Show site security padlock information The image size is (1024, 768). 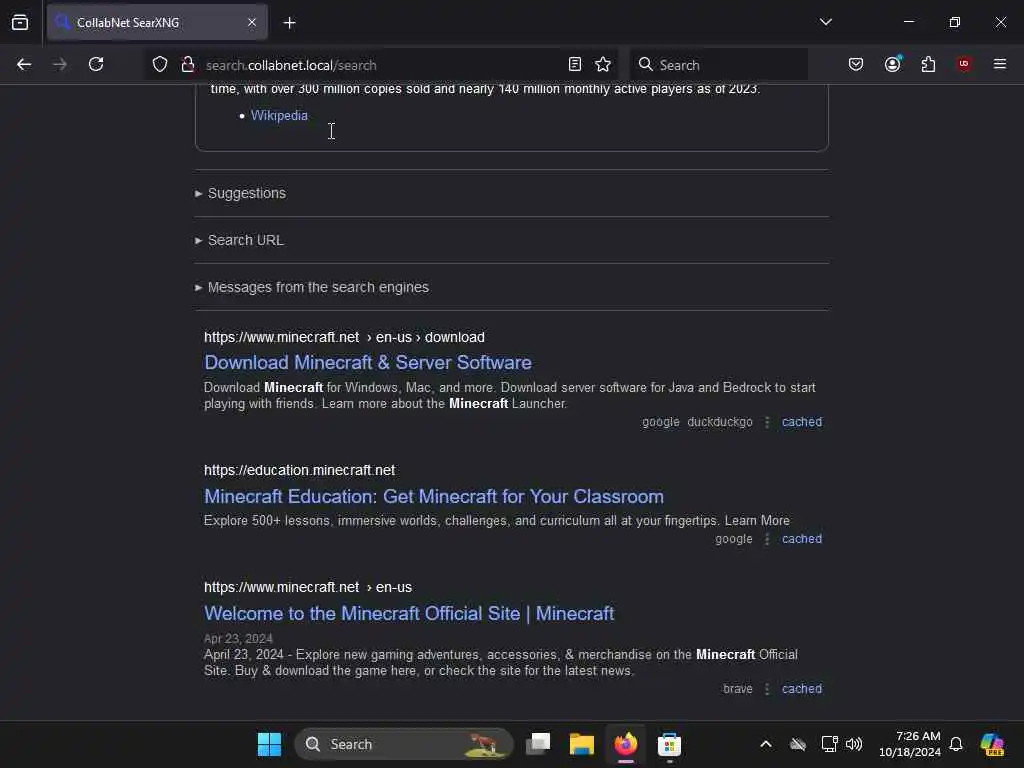click(187, 64)
